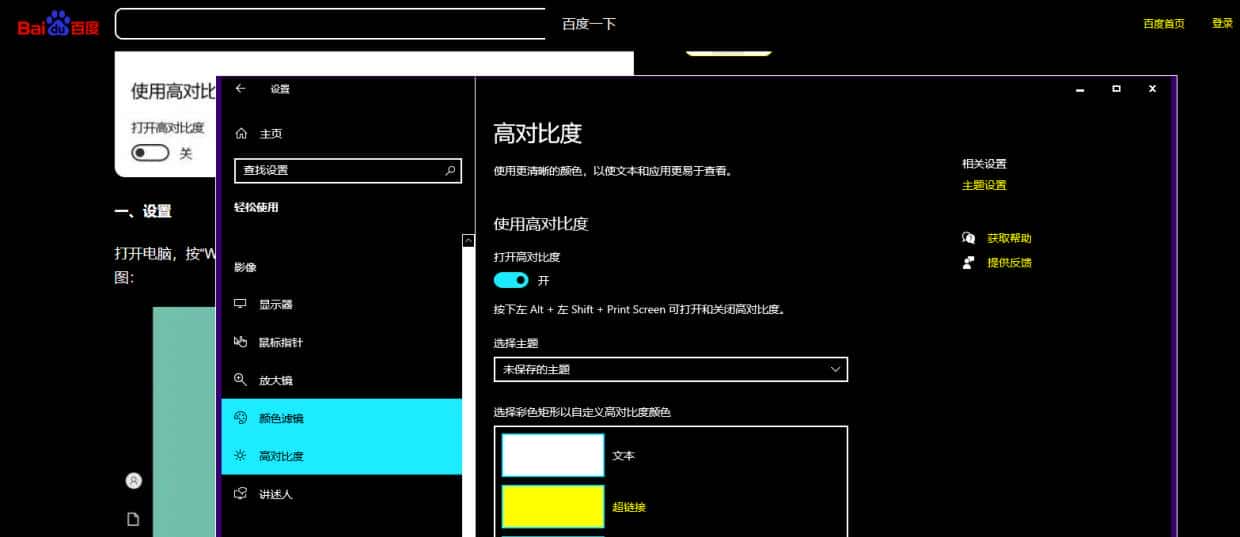The width and height of the screenshot is (1240, 537).
Task: Select the 高对比度 sun icon
Action: [x=240, y=456]
